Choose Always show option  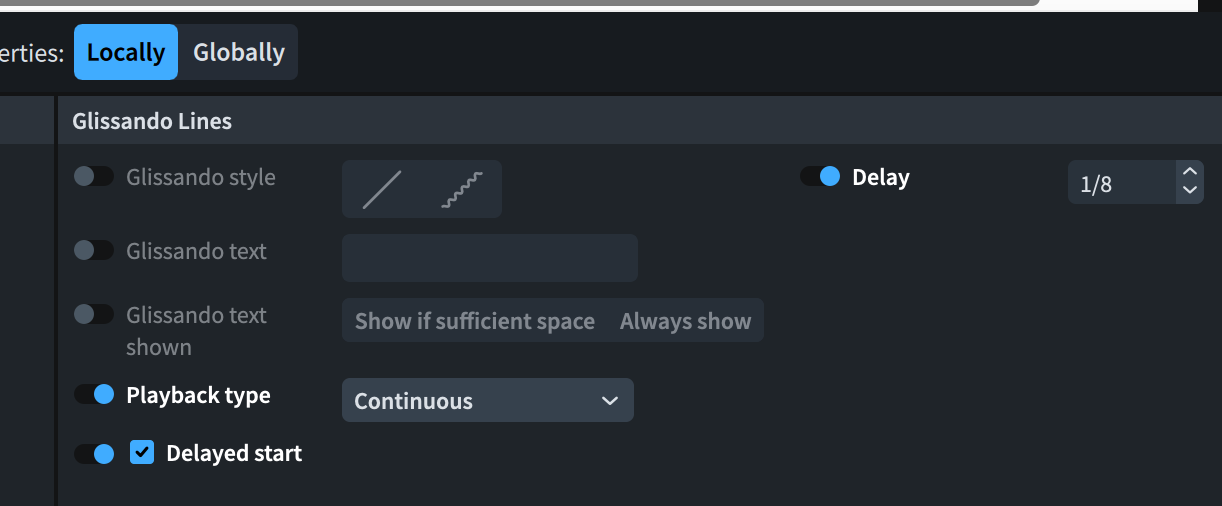pyautogui.click(x=685, y=321)
